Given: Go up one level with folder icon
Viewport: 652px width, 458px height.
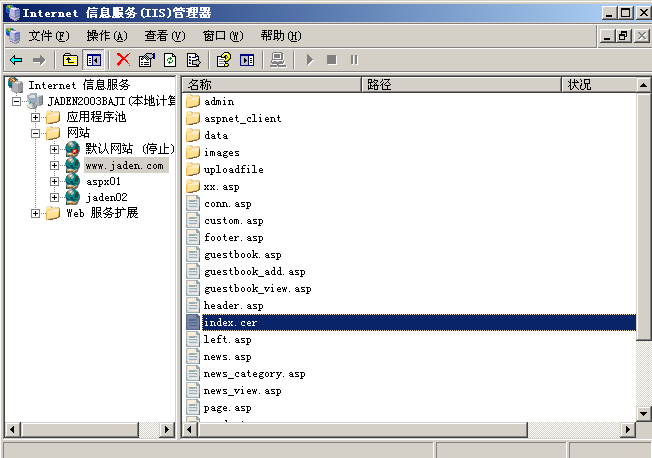Looking at the screenshot, I should [x=70, y=60].
